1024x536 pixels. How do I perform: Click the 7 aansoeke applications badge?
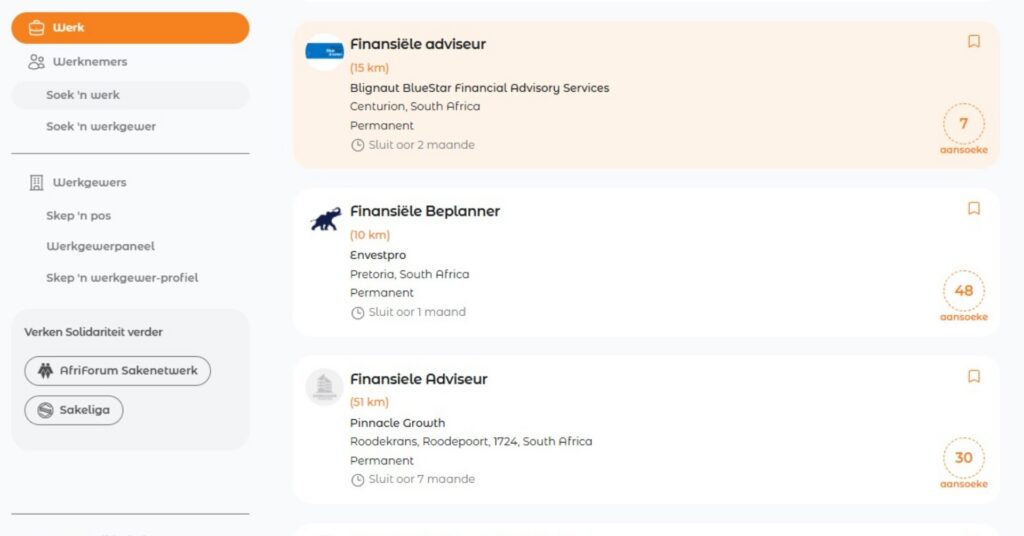pyautogui.click(x=963, y=129)
